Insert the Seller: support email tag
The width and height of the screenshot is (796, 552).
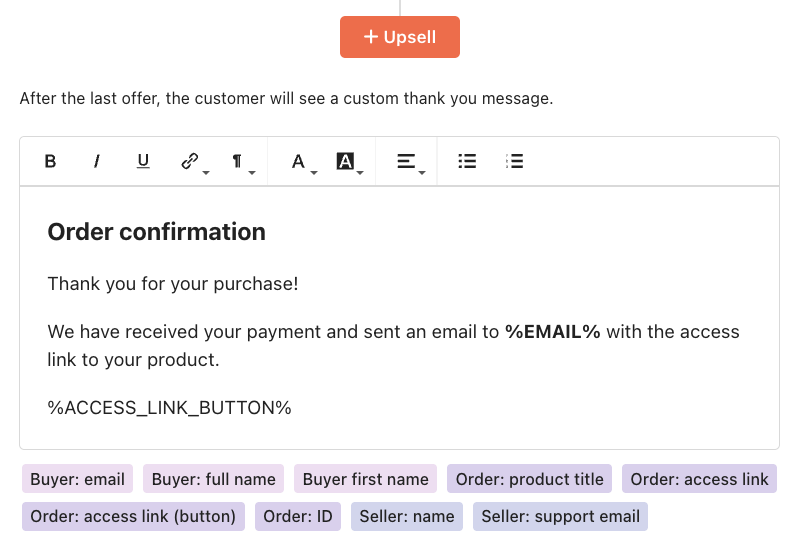pyautogui.click(x=560, y=516)
